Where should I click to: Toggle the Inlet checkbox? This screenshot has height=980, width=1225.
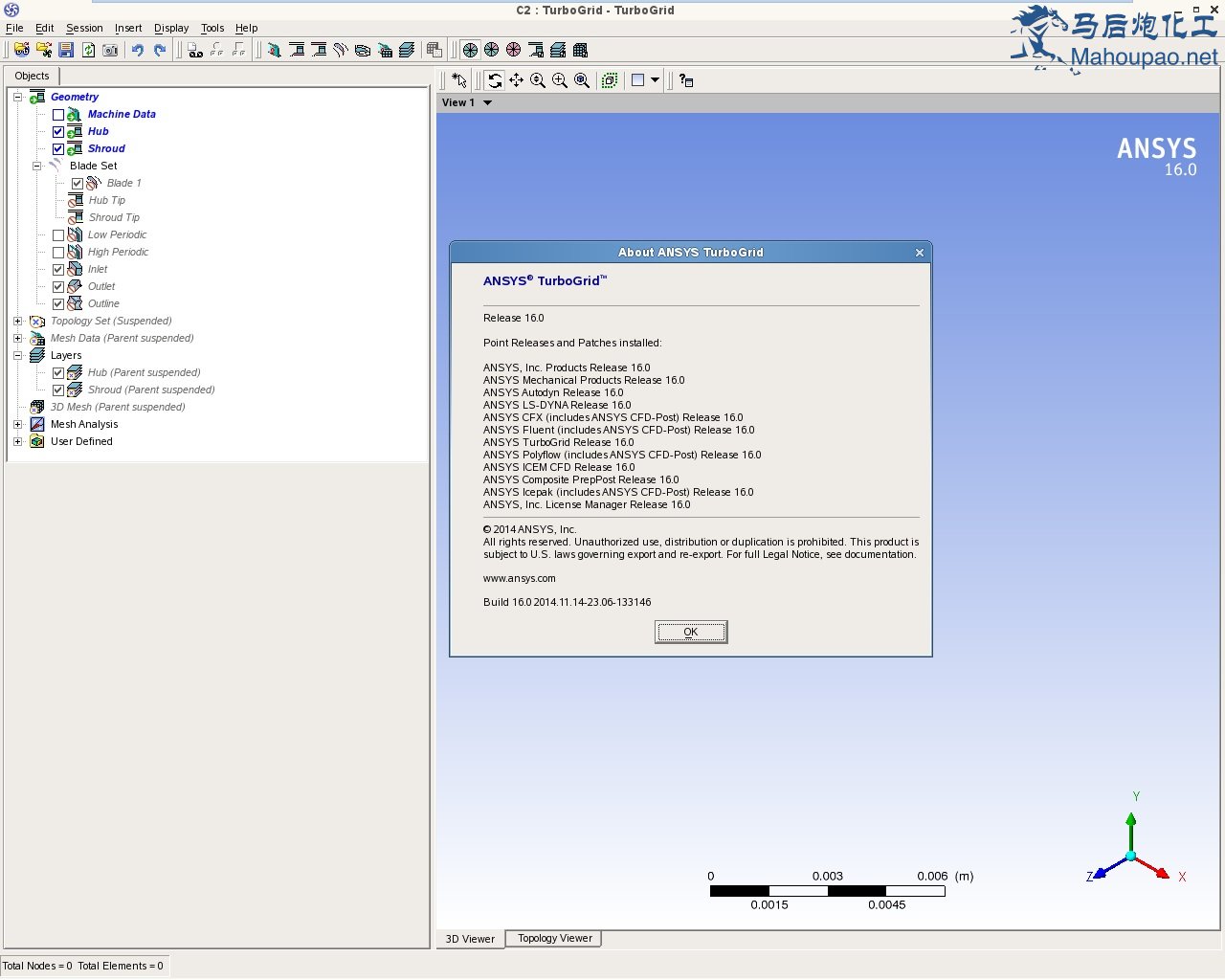(58, 270)
